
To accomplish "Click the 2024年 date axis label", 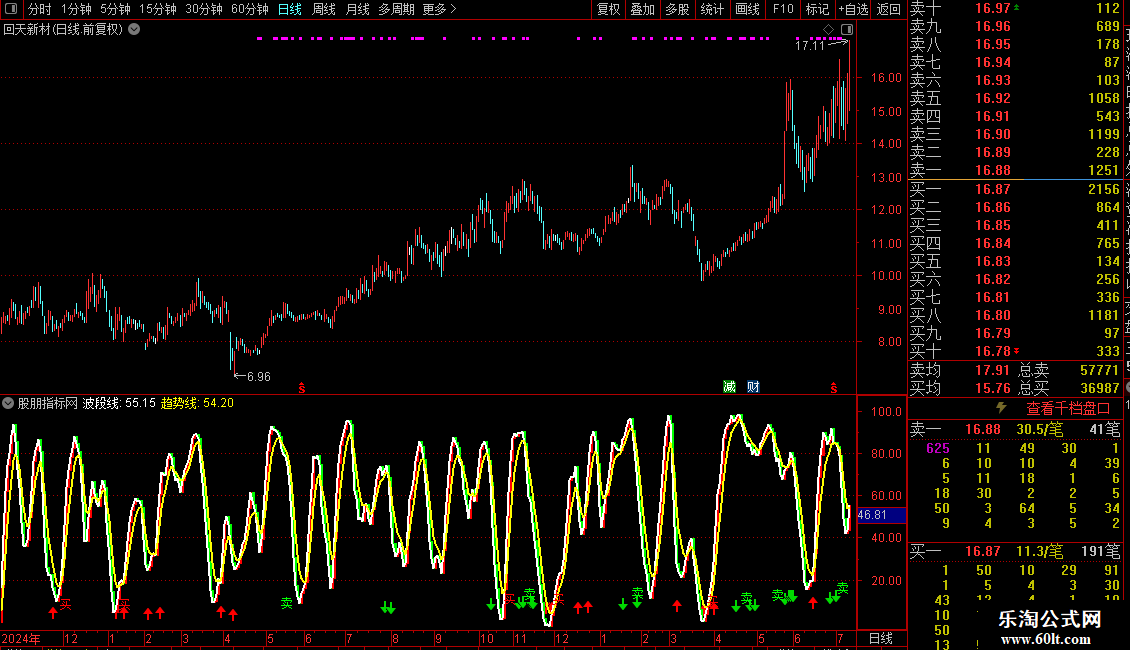I will [x=21, y=638].
